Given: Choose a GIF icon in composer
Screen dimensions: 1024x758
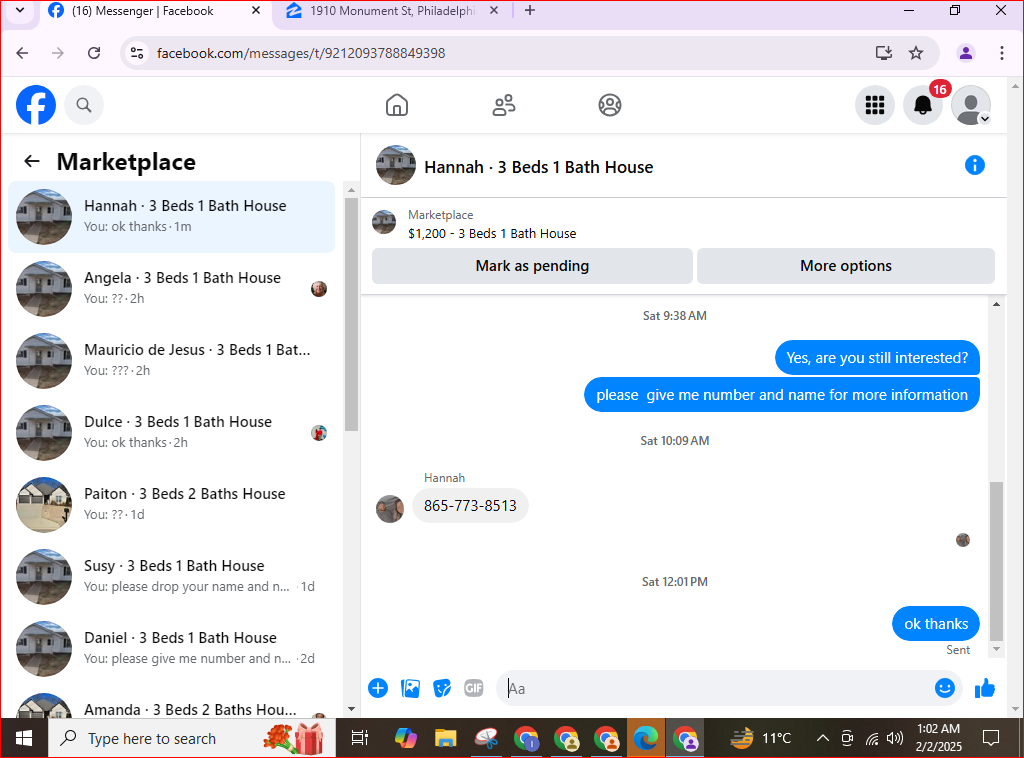Looking at the screenshot, I should click(473, 687).
